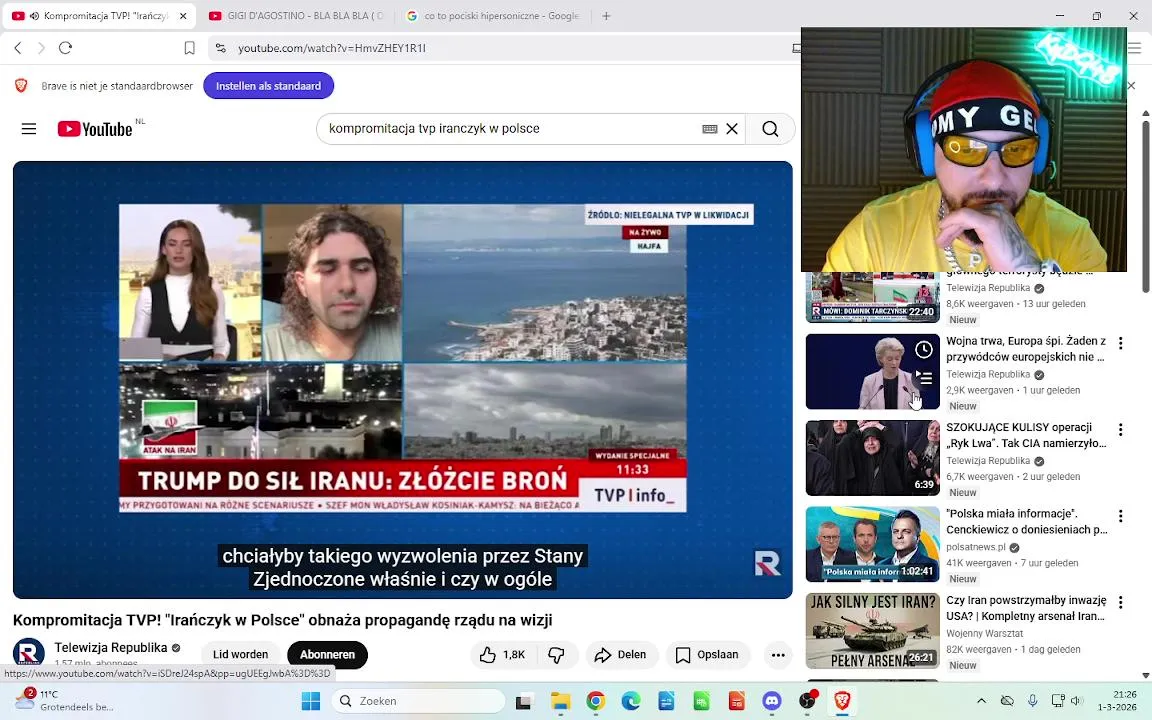Open title 'Czy Iran powstrzymałby inwazję USA?'
Viewport: 1152px width, 720px height.
tap(1026, 608)
